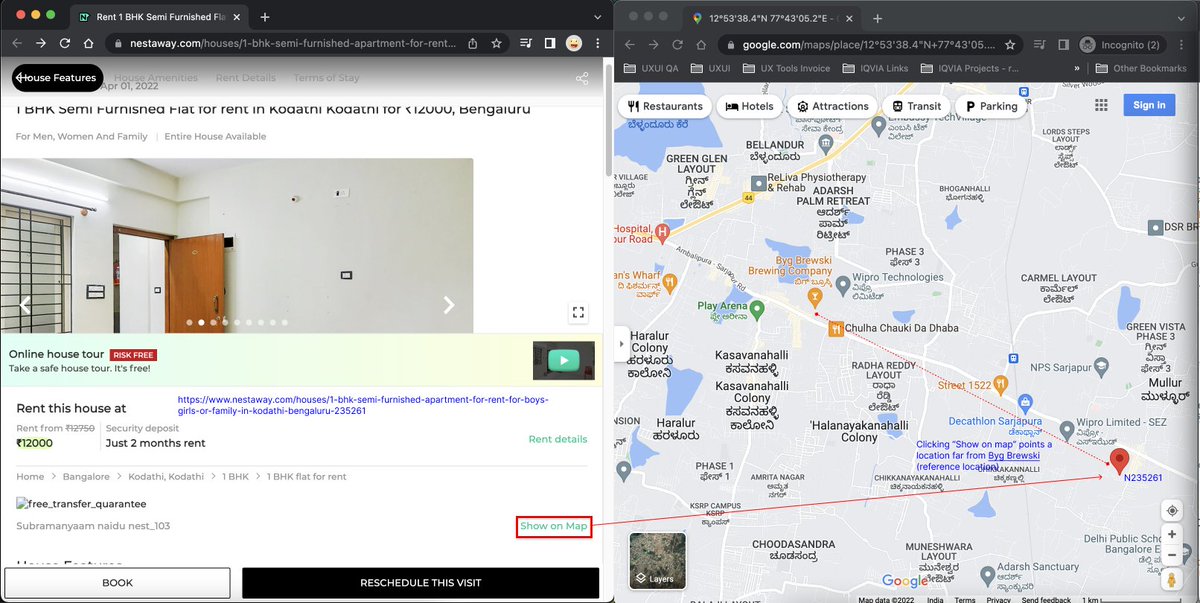Expand the tab search arrow in the Nestaway window

click(597, 17)
